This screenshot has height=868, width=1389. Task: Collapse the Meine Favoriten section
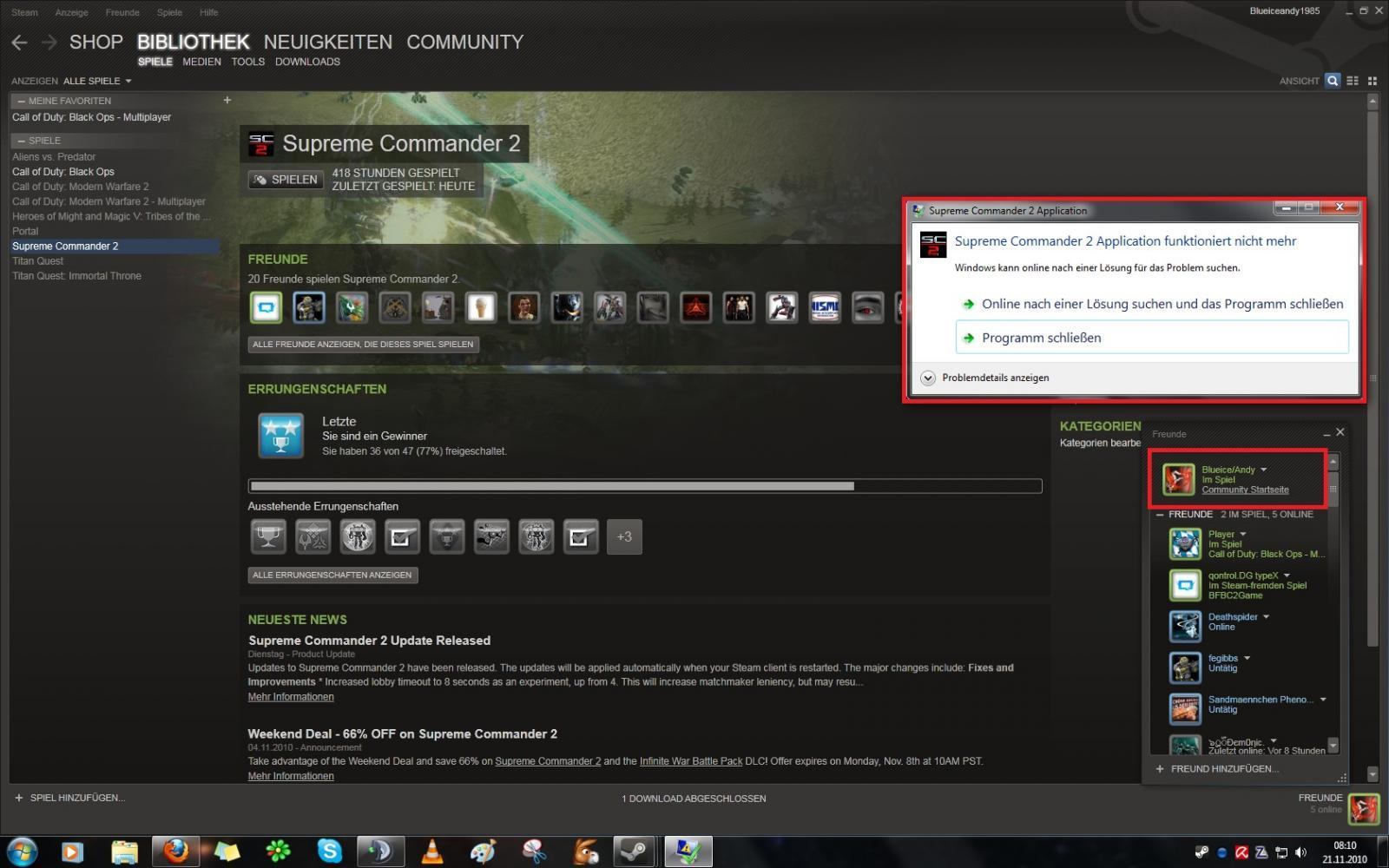(x=21, y=101)
